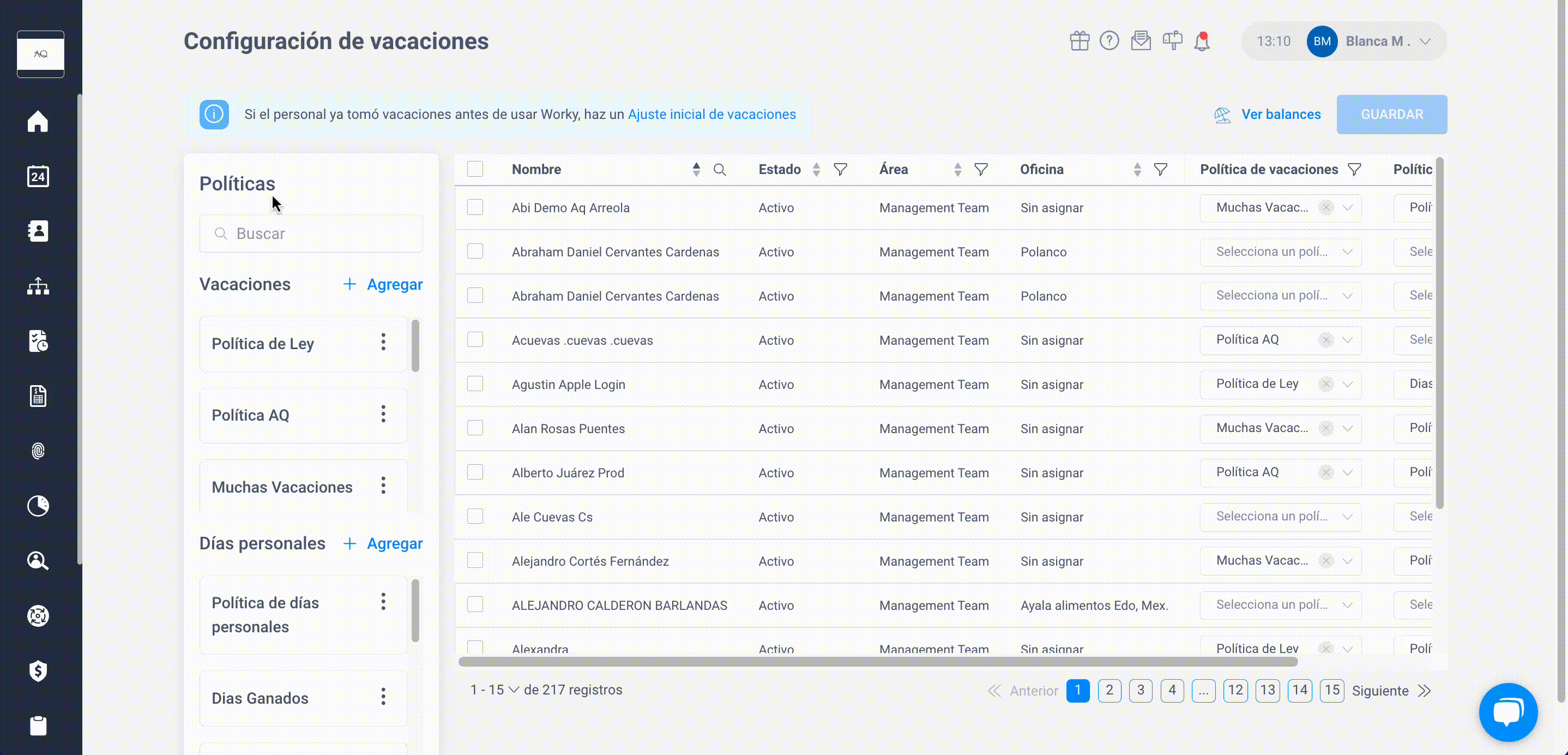Screen dimensions: 1568x755
Task: Click the GUARDAR button
Action: click(x=1391, y=114)
